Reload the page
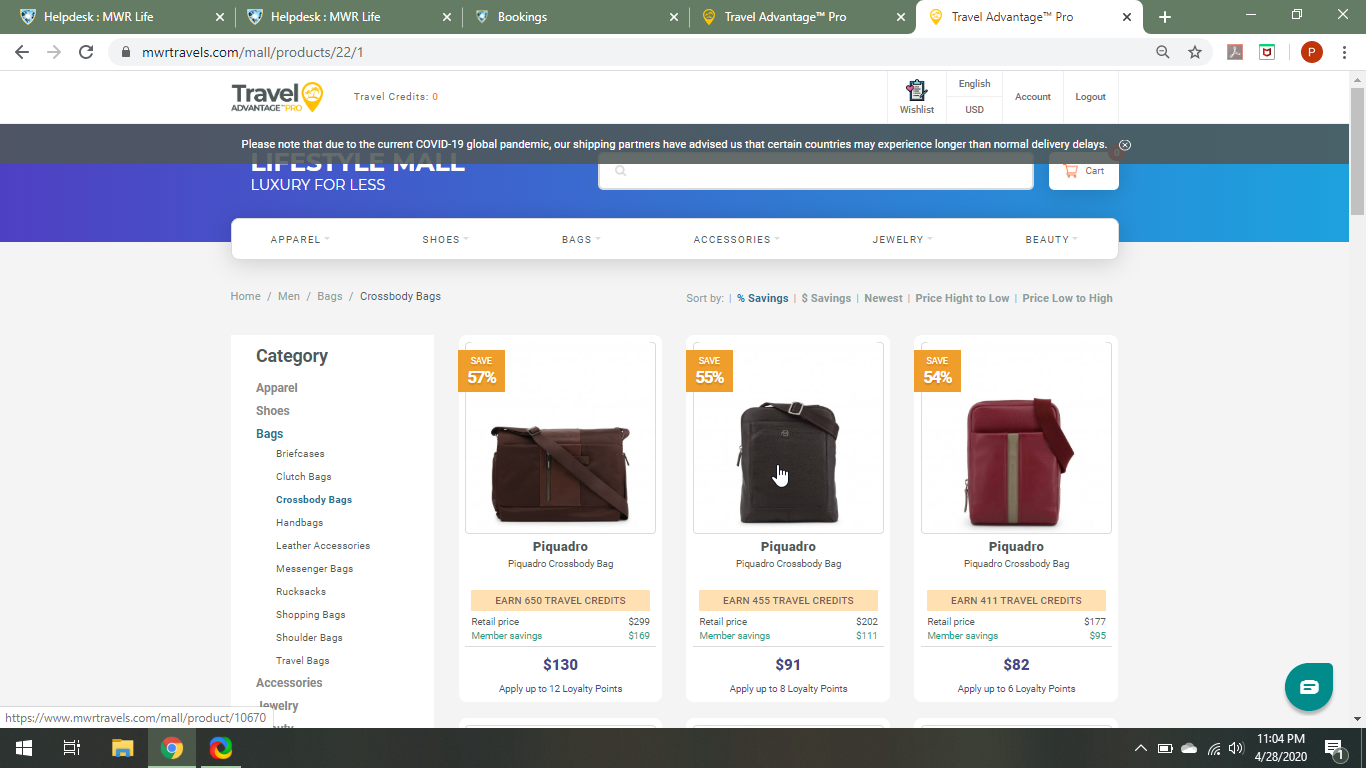Image resolution: width=1366 pixels, height=768 pixels. (86, 52)
